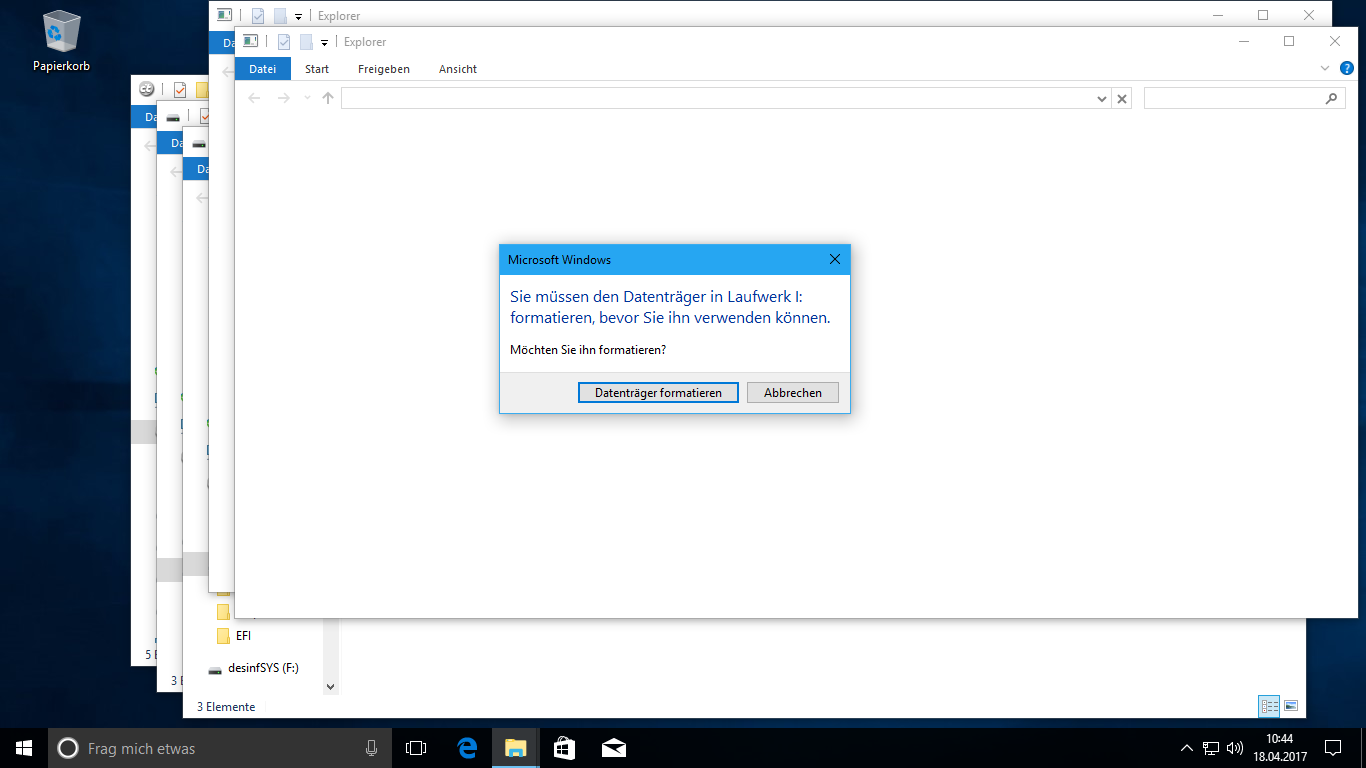Expand the address bar history dropdown

[1102, 99]
